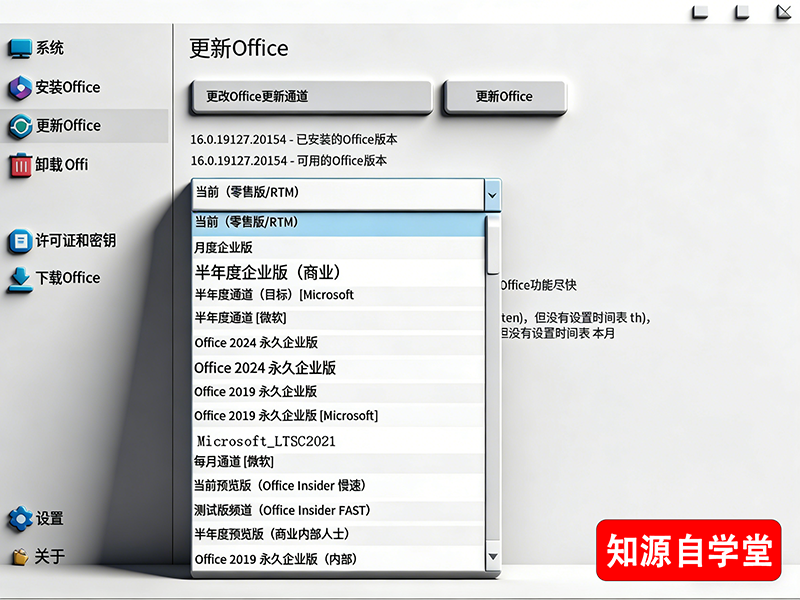Choose 月度企业版 from the list

[x=300, y=246]
